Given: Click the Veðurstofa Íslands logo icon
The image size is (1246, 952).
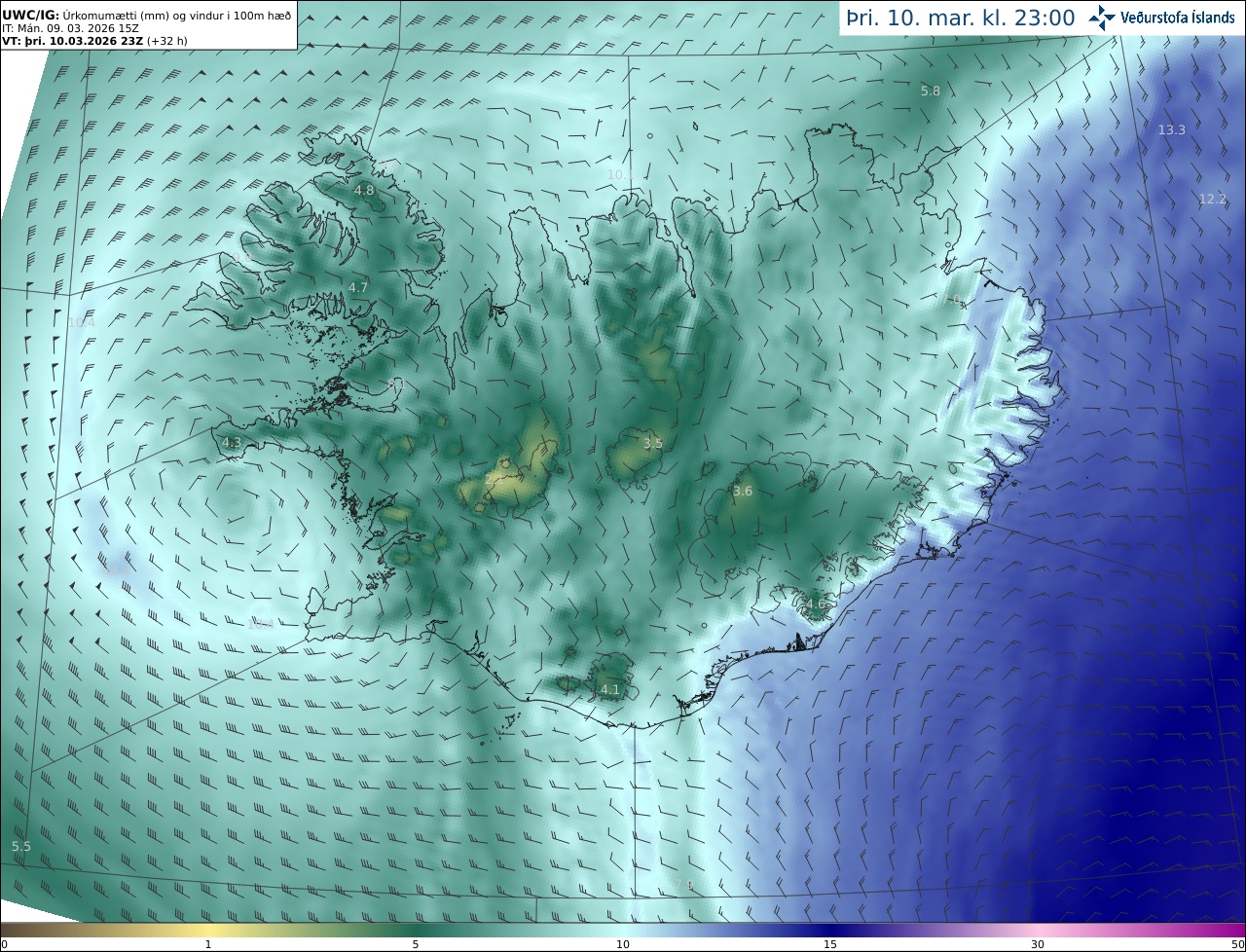Looking at the screenshot, I should click(x=1103, y=18).
